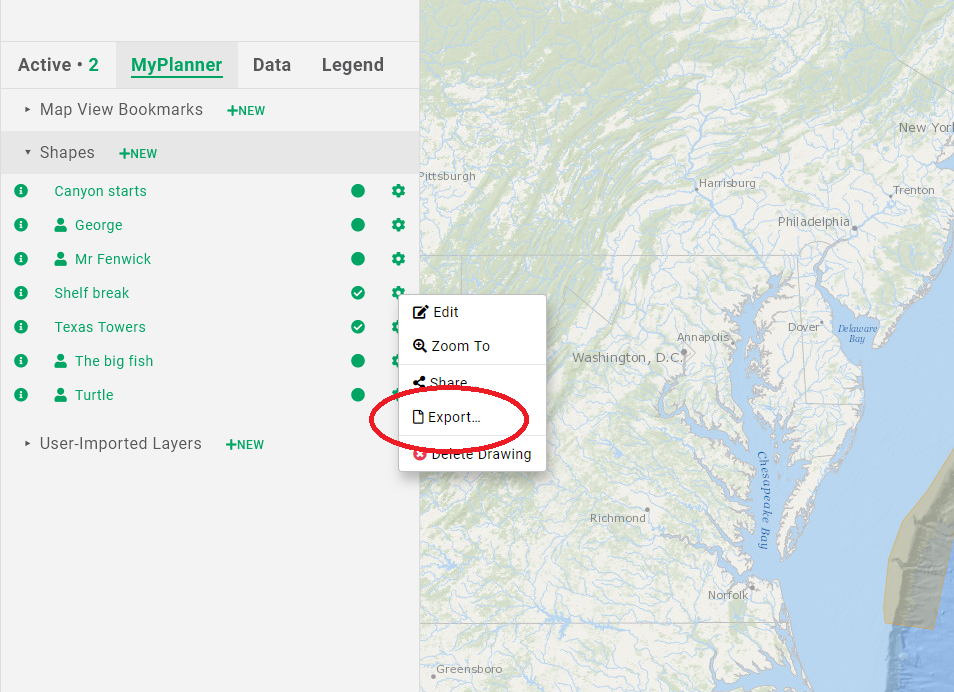Click the info icon next to Turtle

(x=20, y=395)
